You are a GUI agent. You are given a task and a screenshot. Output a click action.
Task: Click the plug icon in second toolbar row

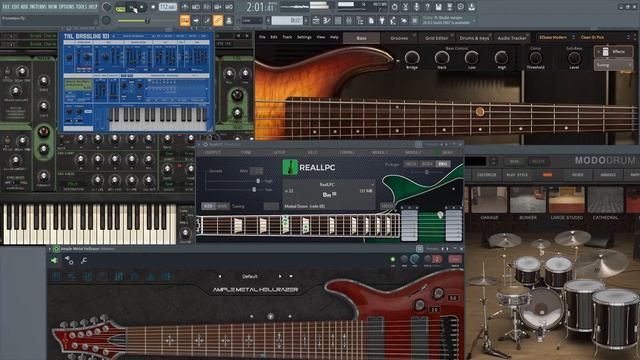(x=382, y=20)
